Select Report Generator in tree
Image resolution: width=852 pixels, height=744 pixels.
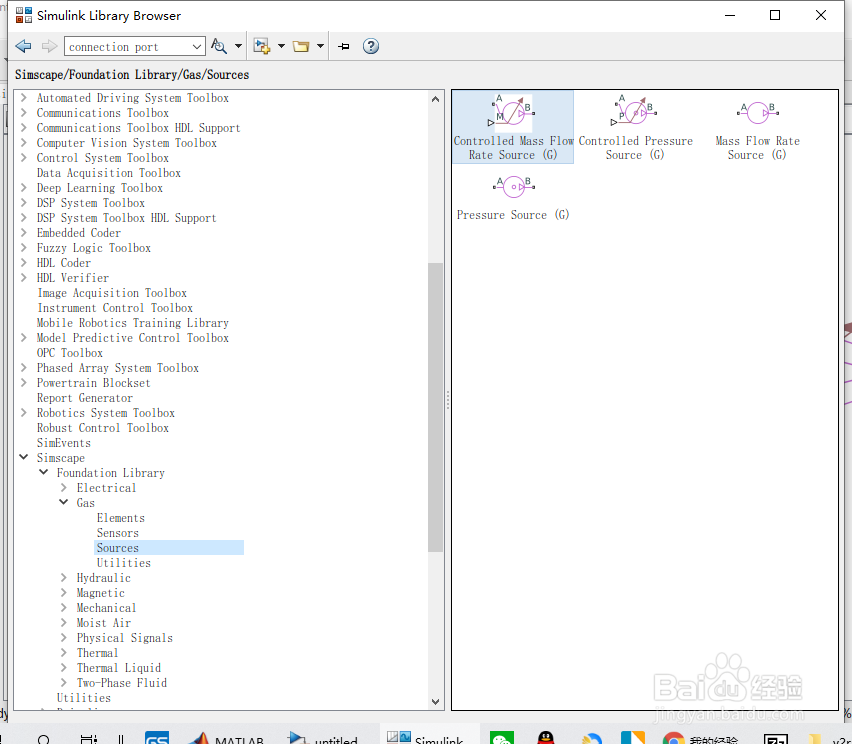tap(84, 398)
